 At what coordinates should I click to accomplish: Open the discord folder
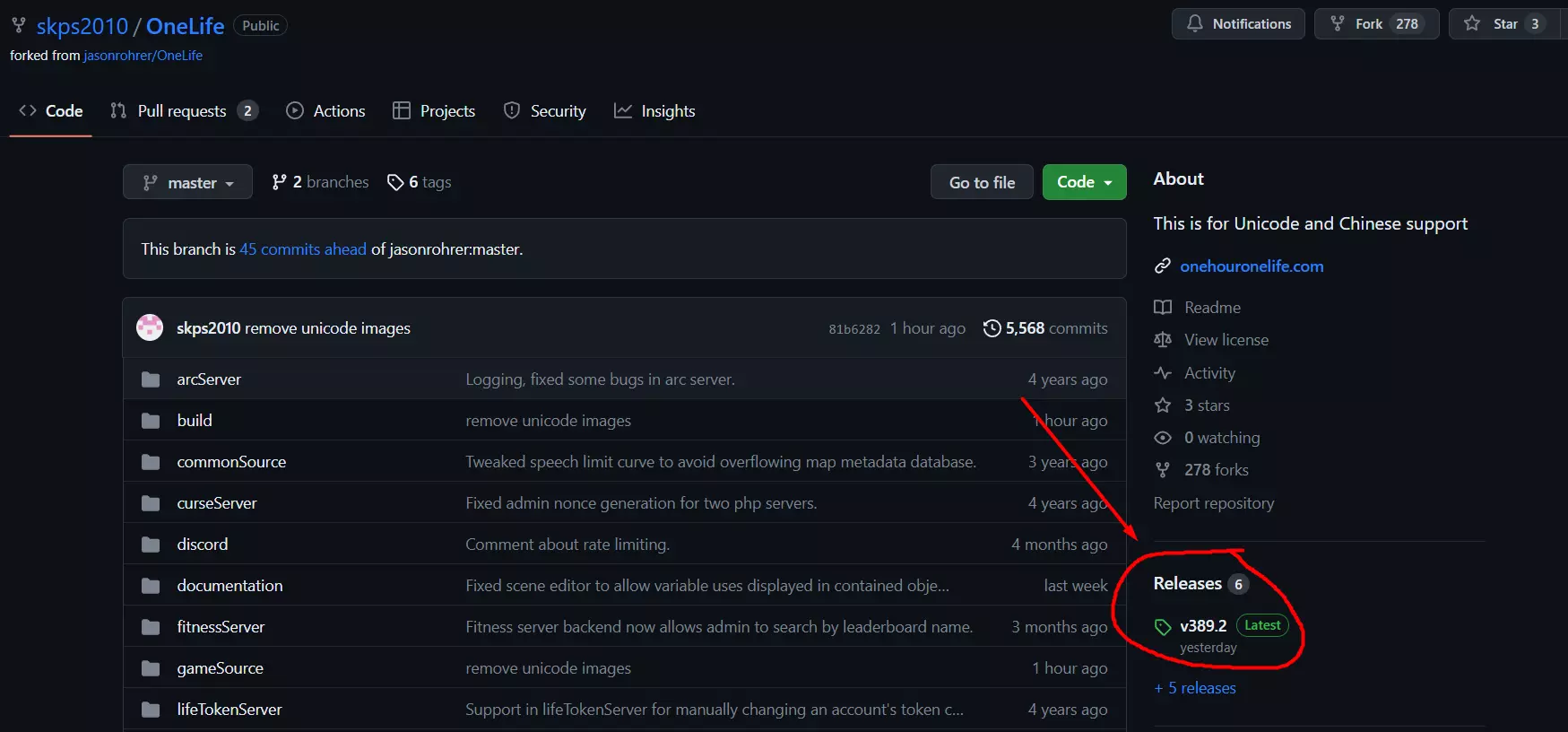click(x=203, y=545)
